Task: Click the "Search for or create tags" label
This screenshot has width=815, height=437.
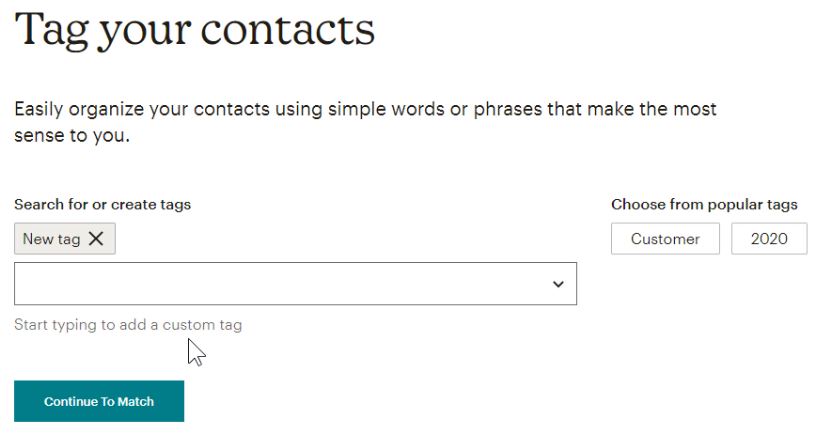Action: coord(102,204)
